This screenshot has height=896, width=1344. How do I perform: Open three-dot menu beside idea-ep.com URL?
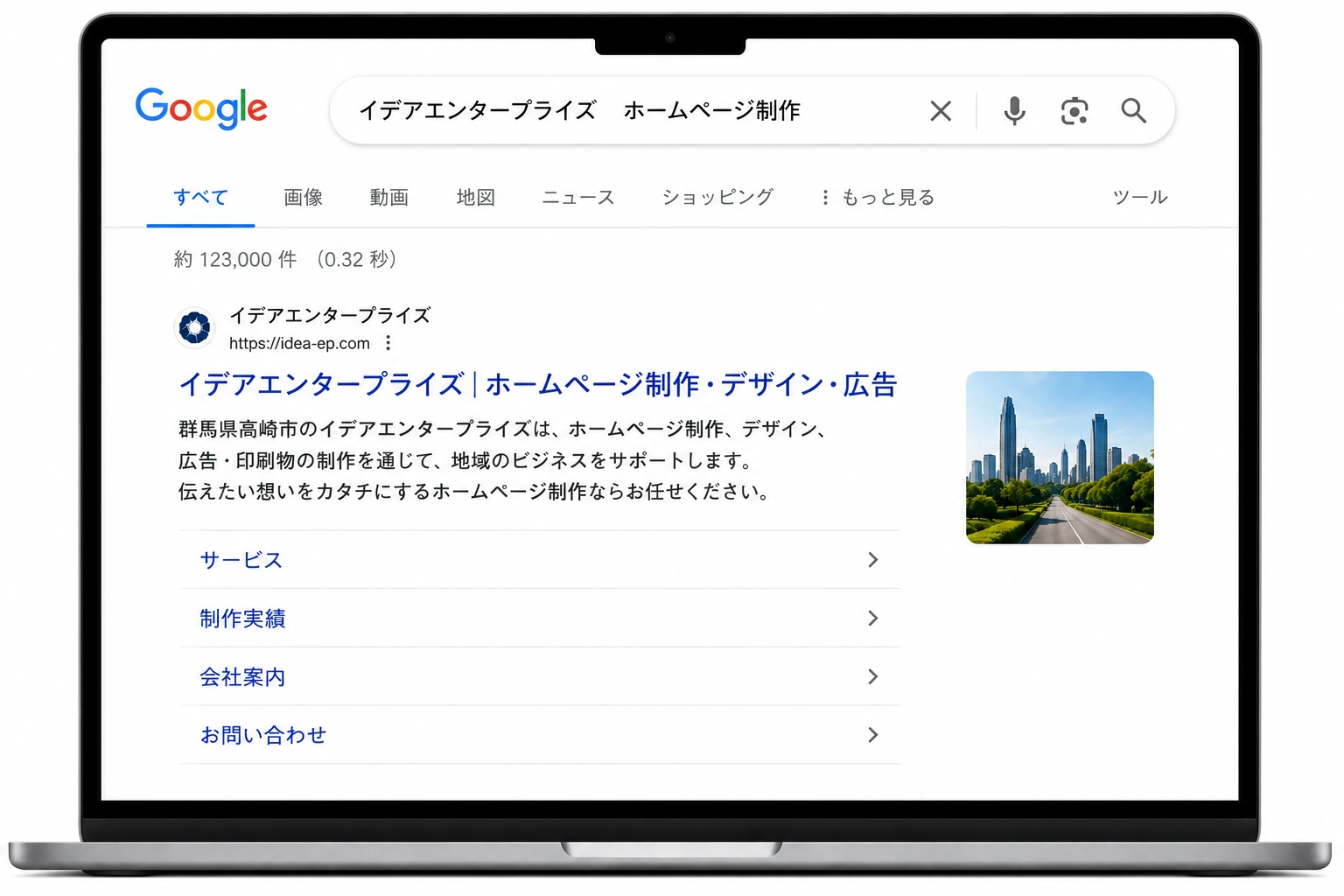388,343
